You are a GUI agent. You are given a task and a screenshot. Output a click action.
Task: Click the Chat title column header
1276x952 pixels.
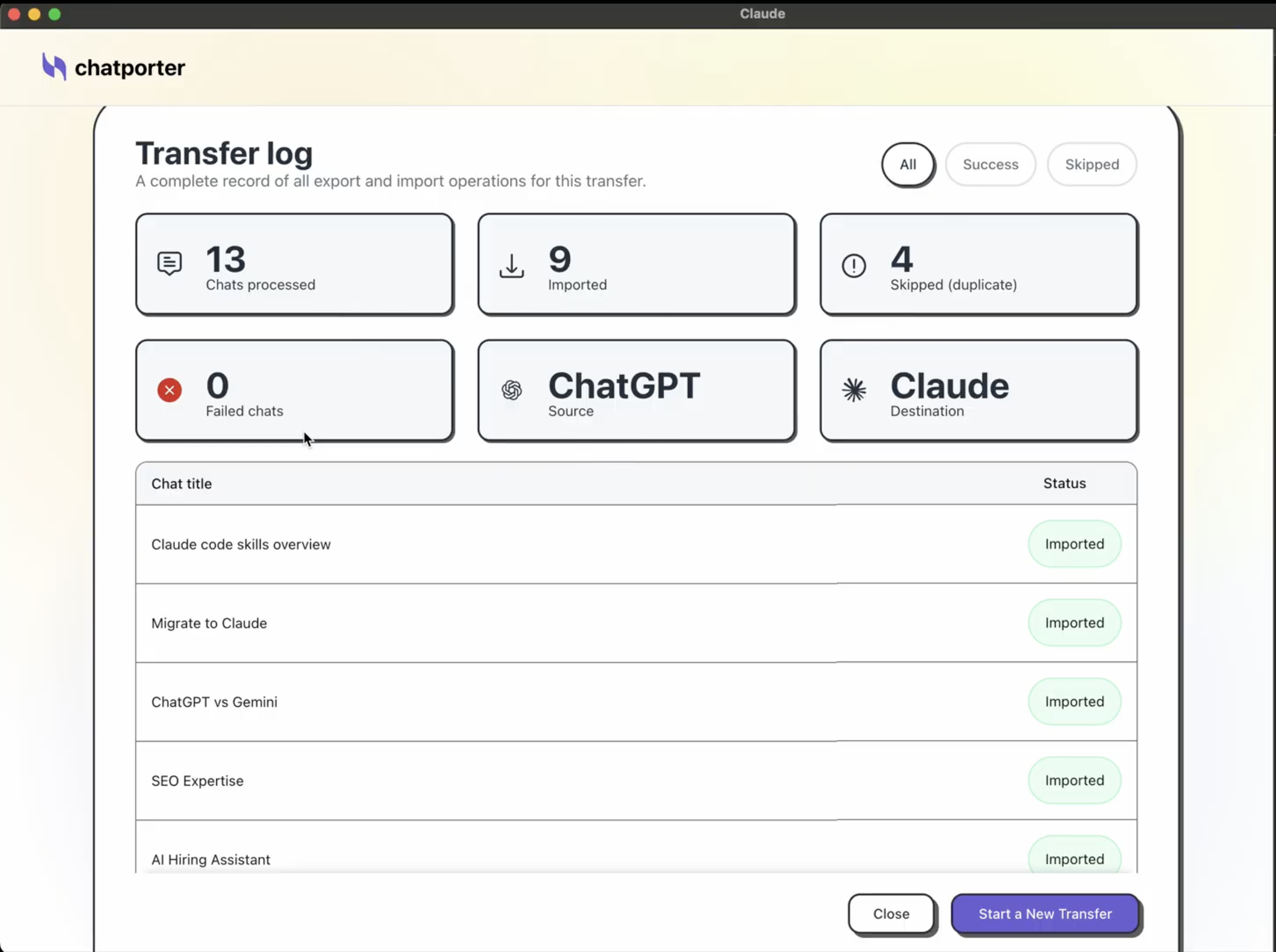181,484
